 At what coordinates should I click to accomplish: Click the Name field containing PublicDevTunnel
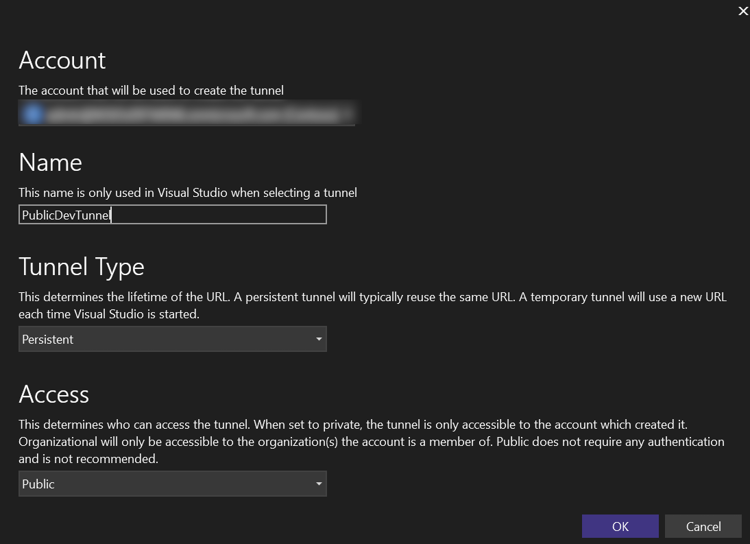172,215
